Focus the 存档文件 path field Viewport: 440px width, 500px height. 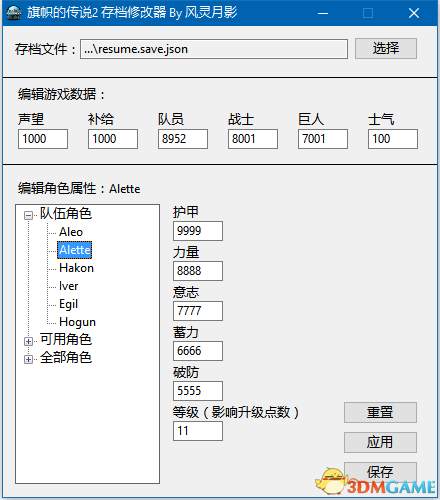214,49
